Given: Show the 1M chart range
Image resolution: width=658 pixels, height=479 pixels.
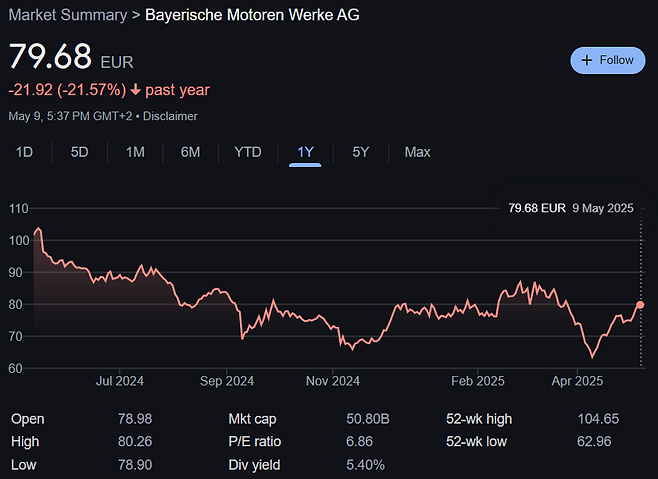Looking at the screenshot, I should 135,152.
